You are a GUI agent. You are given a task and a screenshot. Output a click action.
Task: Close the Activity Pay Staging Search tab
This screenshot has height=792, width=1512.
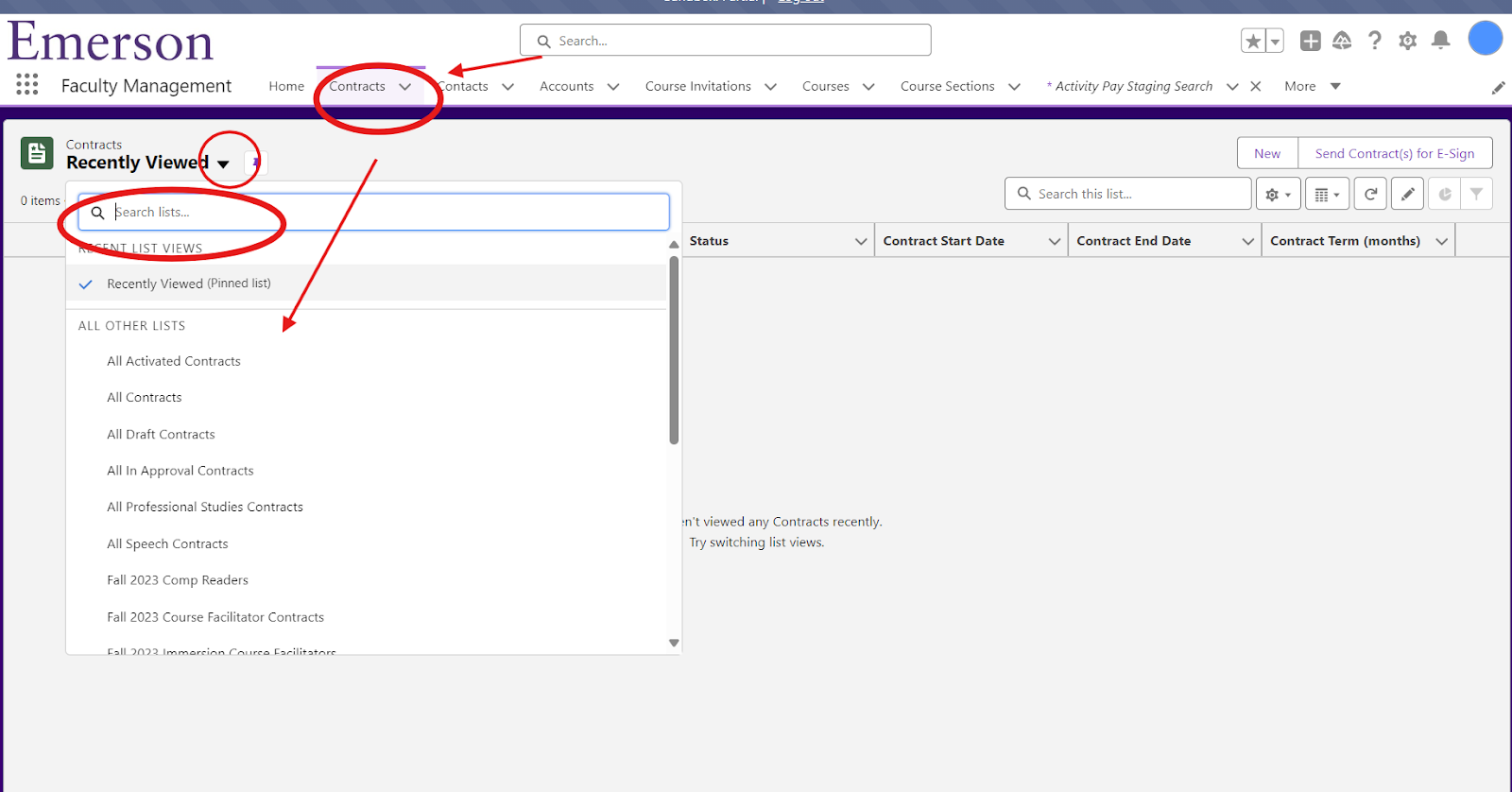click(x=1256, y=86)
